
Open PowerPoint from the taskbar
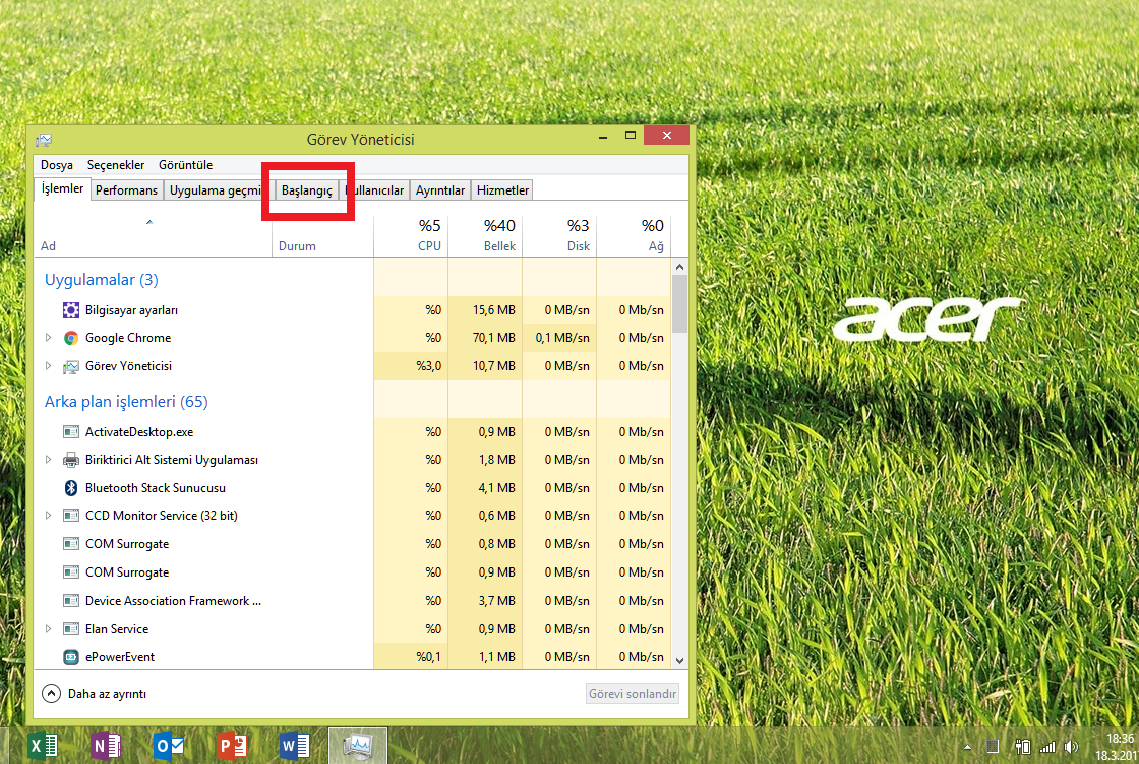(x=232, y=746)
